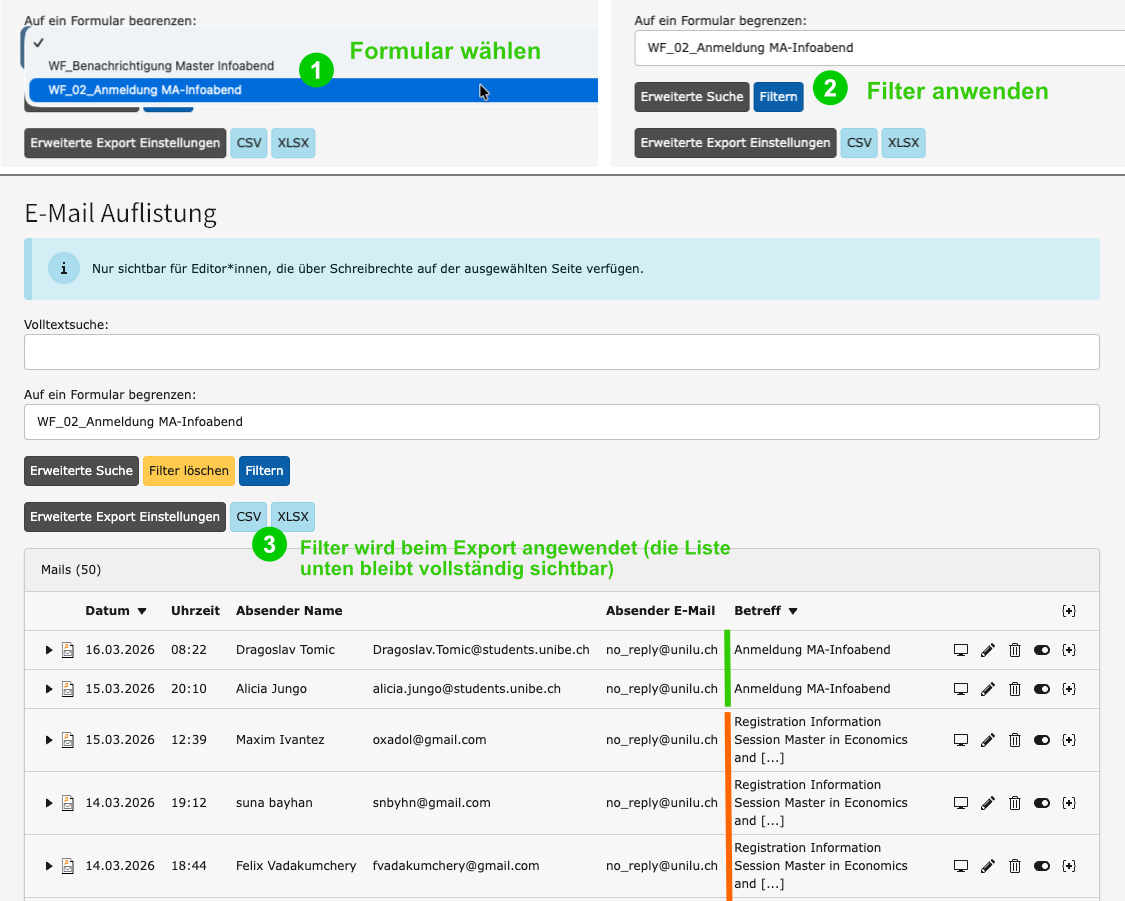Edit Felix Vadakumchery's entry with pencil icon
Screen dimensions: 1125x901
pyautogui.click(x=988, y=866)
